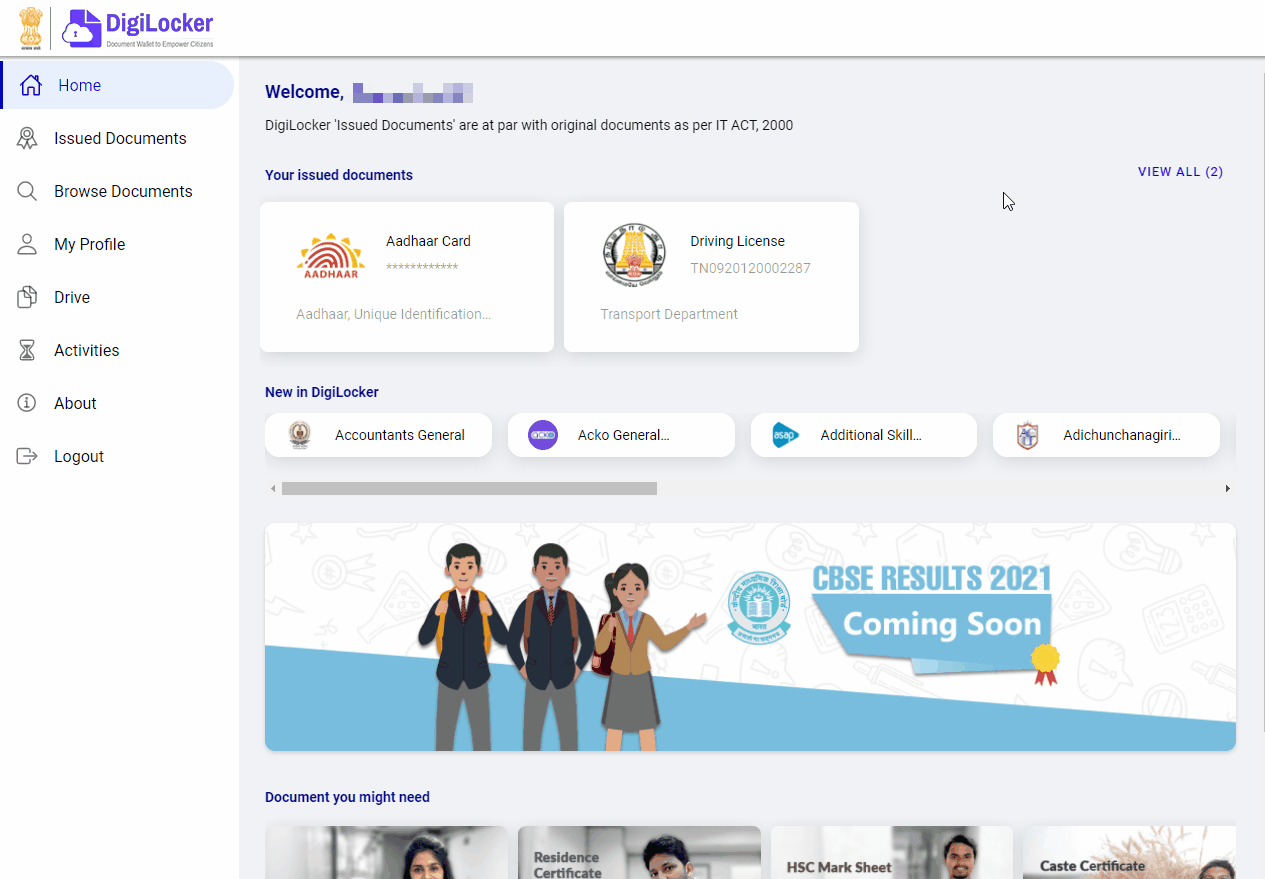Click the Browse Documents magnifier icon
Screen dimensions: 1265x879
pos(27,191)
